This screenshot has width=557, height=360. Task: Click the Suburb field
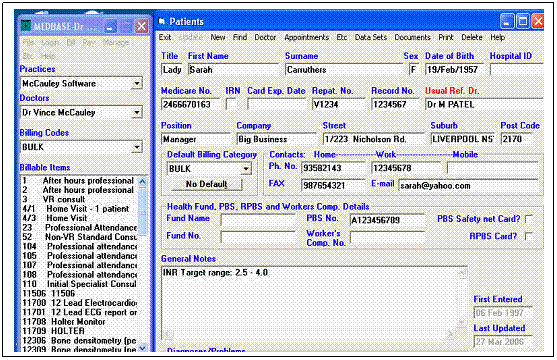(463, 139)
